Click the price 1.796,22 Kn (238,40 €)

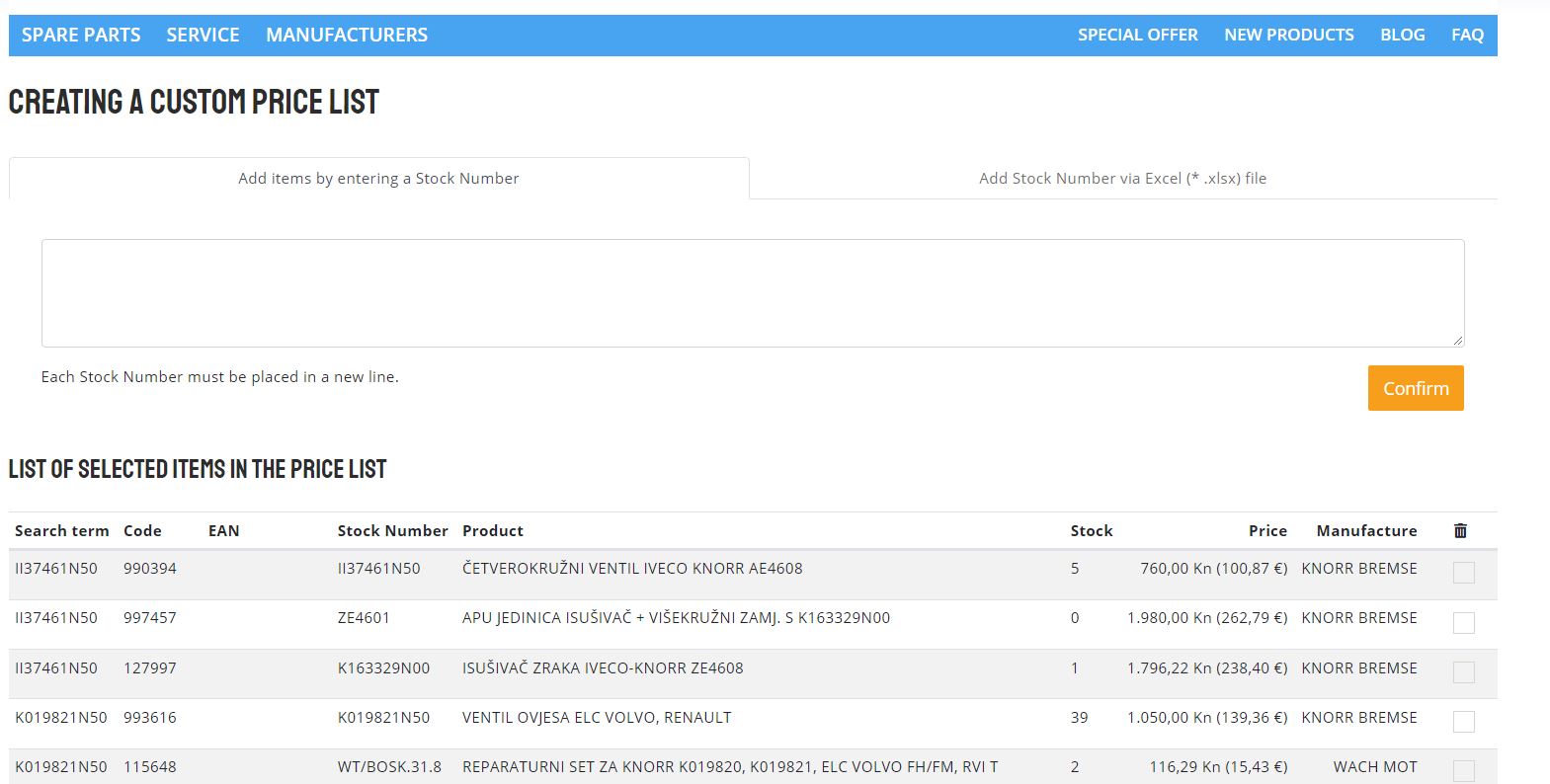(x=1207, y=668)
